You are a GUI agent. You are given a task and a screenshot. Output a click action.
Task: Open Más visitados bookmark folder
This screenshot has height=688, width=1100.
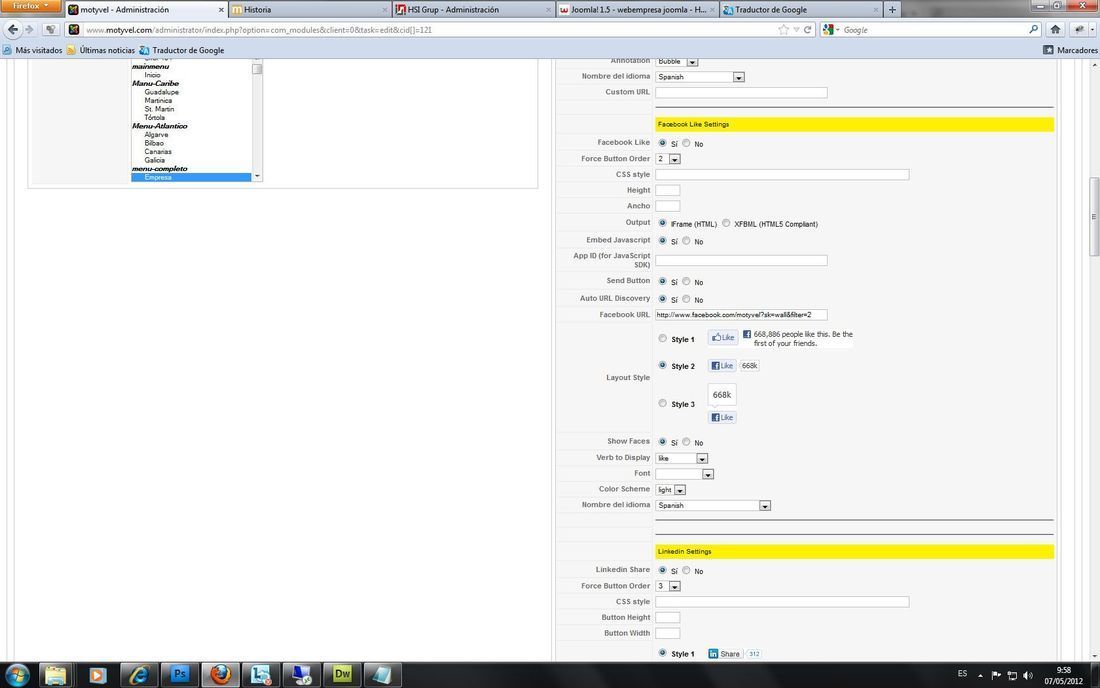32,50
